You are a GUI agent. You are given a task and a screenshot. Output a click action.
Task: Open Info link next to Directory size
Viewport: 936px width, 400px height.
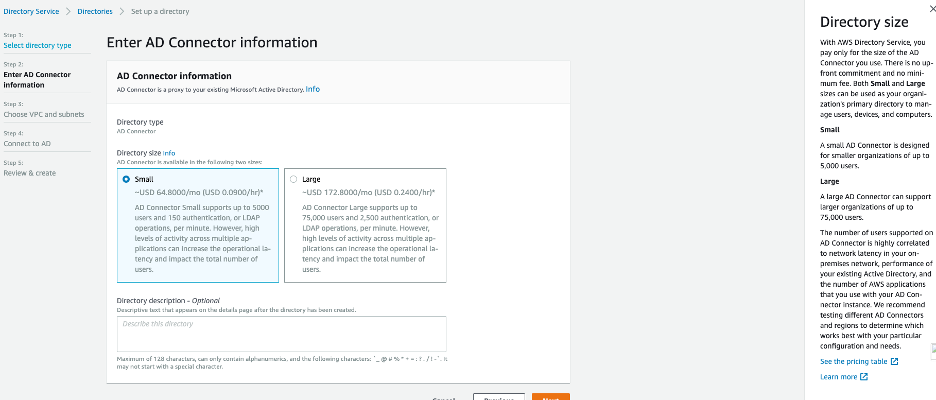coord(169,153)
